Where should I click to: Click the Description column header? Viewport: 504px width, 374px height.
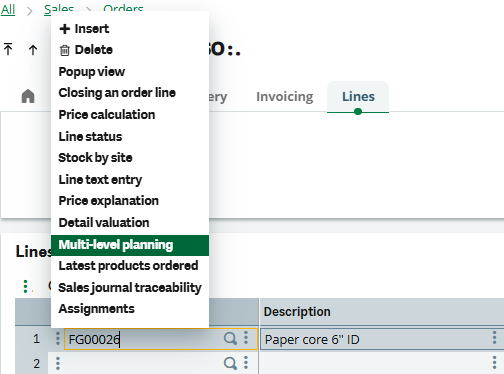coord(382,312)
